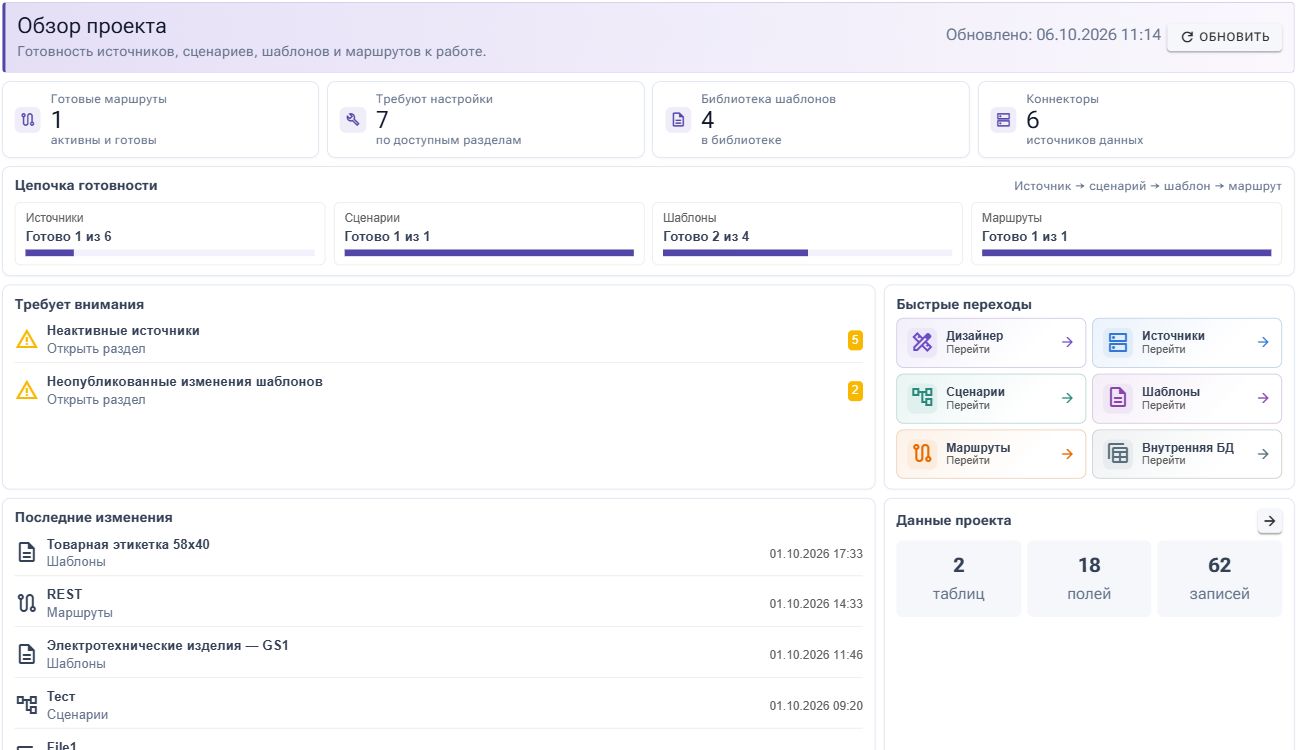Click the Обновить refresh button
The image size is (1300, 750).
(1224, 37)
